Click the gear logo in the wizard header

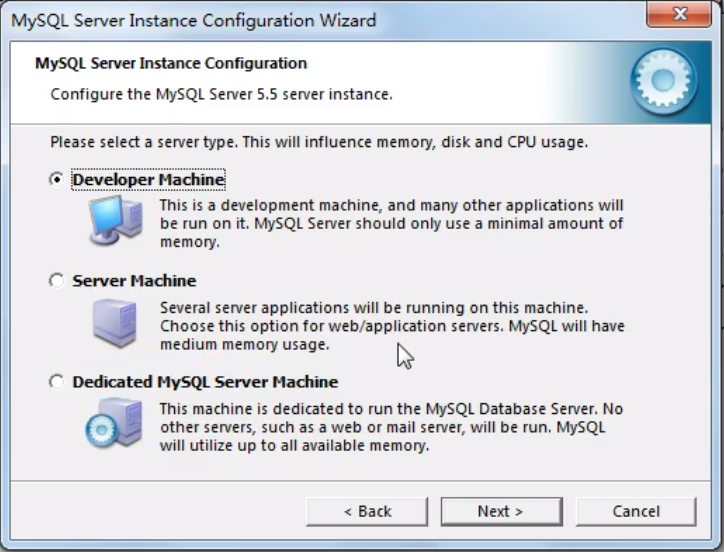[664, 81]
